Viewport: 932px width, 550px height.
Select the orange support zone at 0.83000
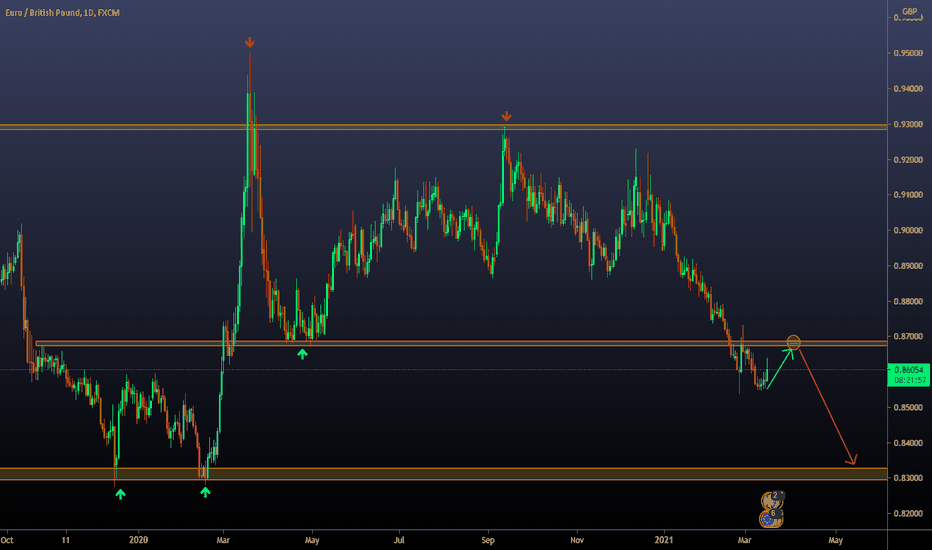tap(443, 473)
